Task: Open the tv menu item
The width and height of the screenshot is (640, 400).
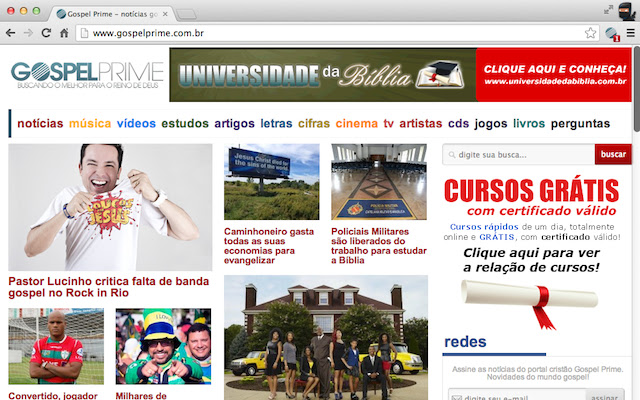Action: click(389, 123)
